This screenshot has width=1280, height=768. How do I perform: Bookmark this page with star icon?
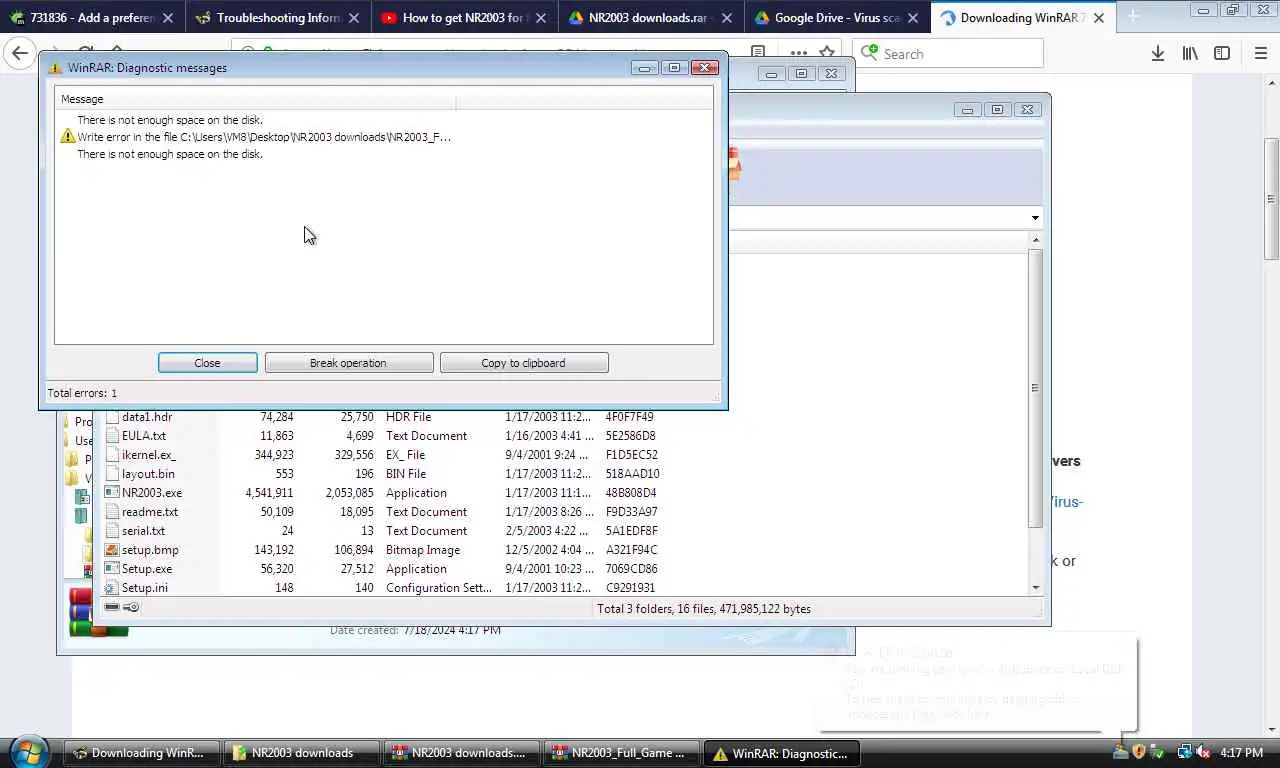pyautogui.click(x=827, y=53)
